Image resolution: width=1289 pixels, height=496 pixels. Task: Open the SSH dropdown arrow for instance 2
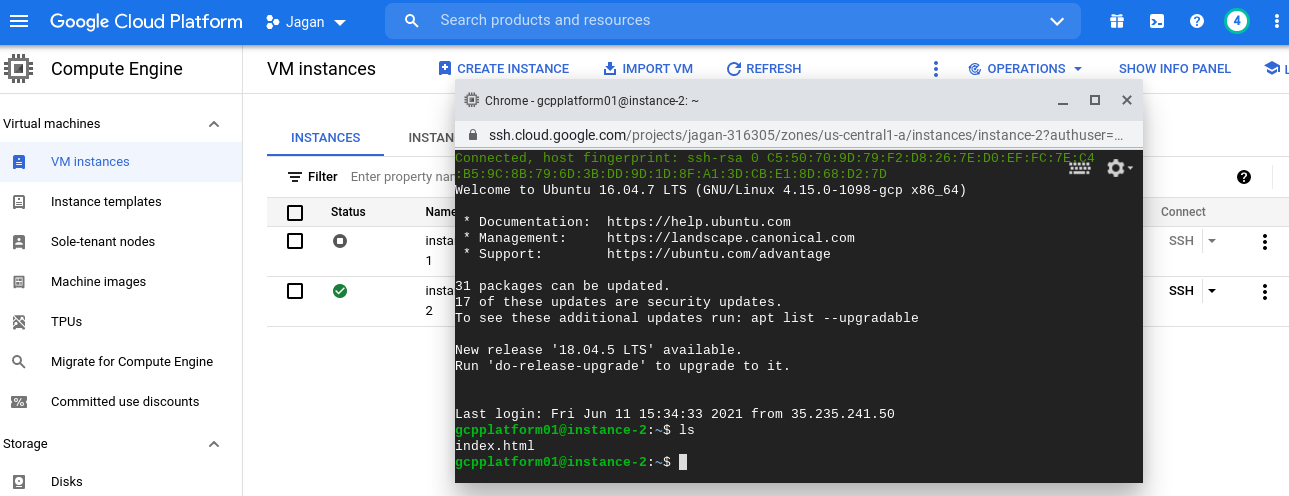(x=1212, y=291)
